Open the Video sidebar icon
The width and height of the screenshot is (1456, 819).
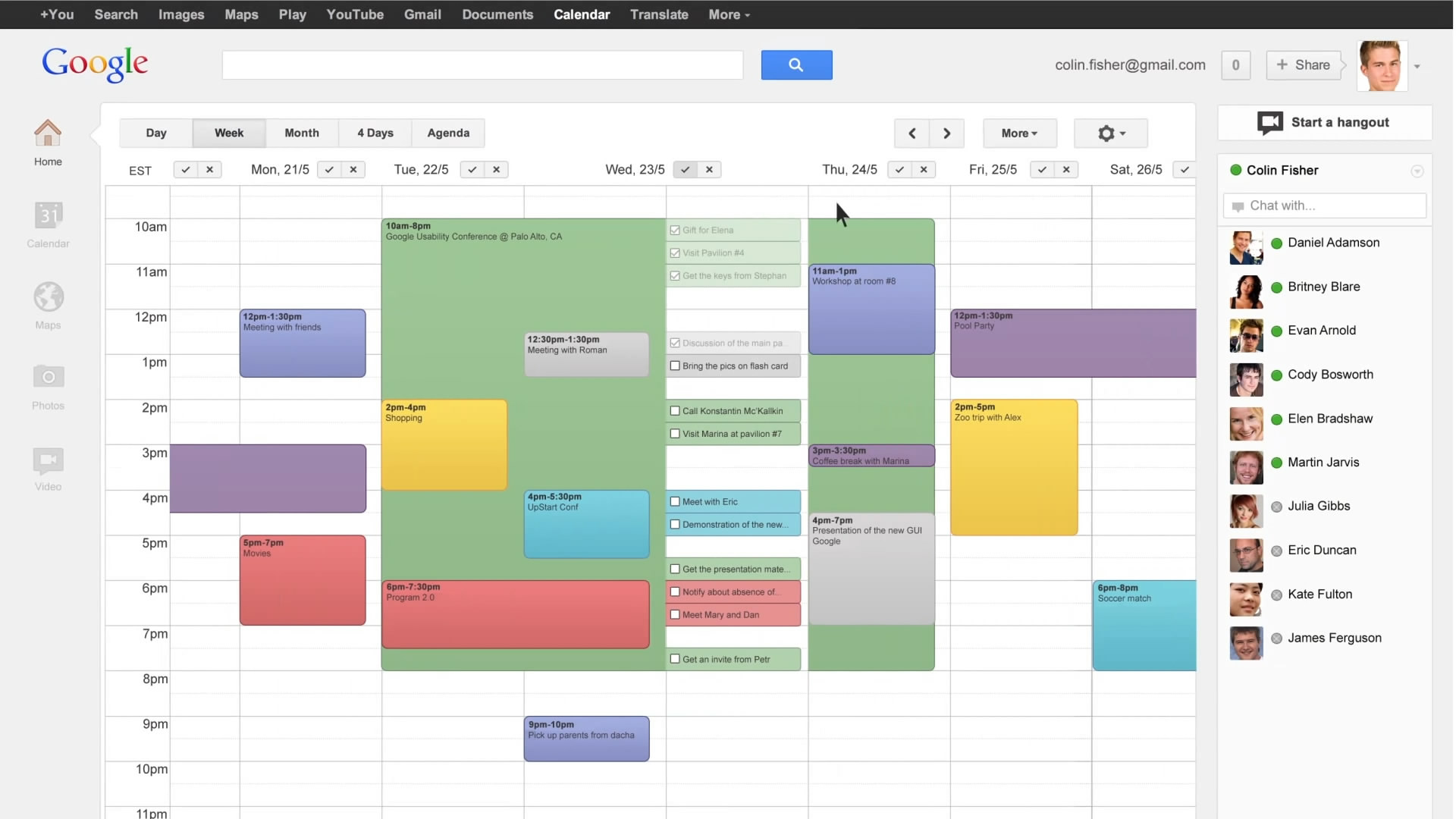tap(48, 460)
